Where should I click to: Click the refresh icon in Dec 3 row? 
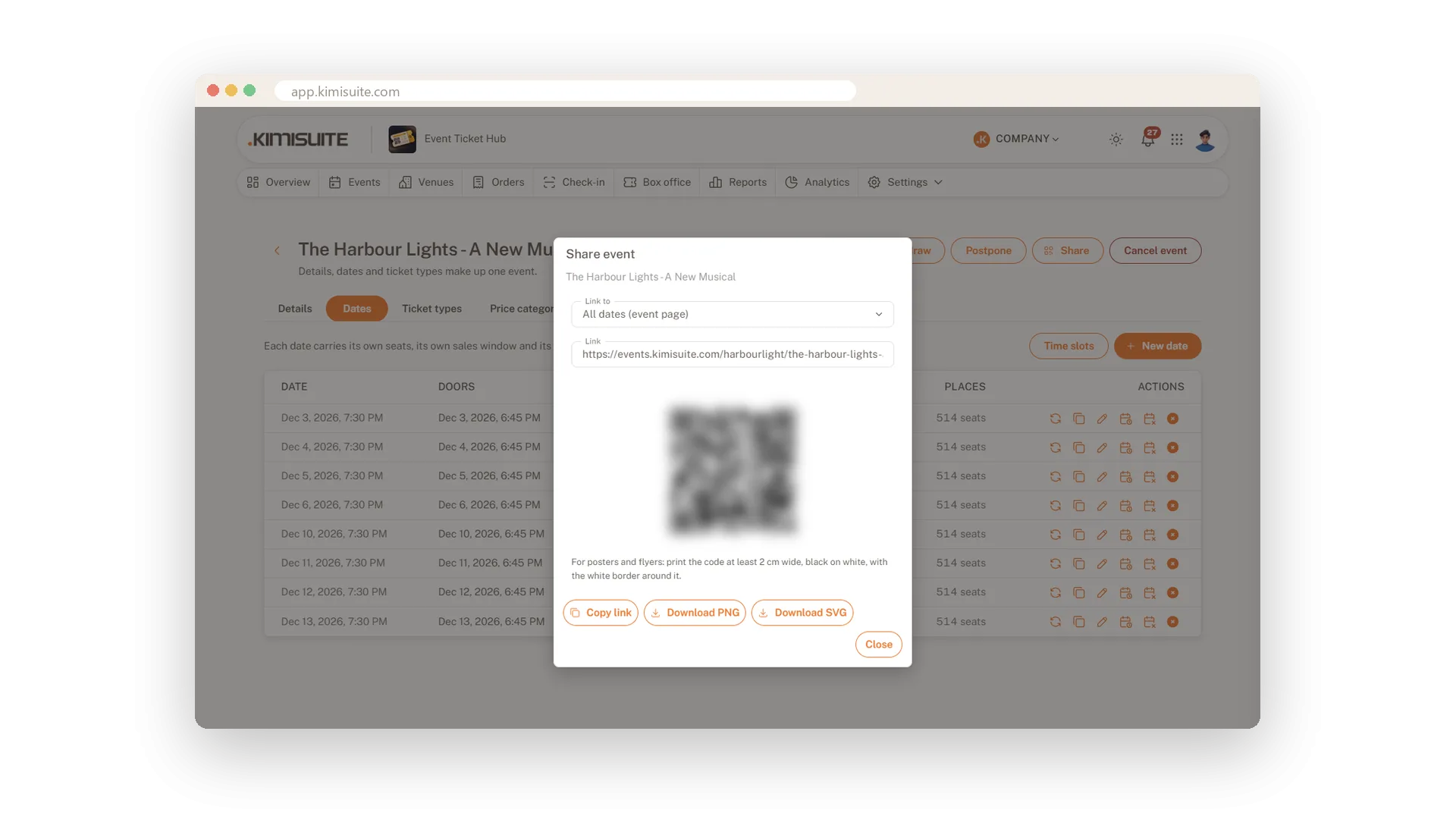click(x=1055, y=419)
